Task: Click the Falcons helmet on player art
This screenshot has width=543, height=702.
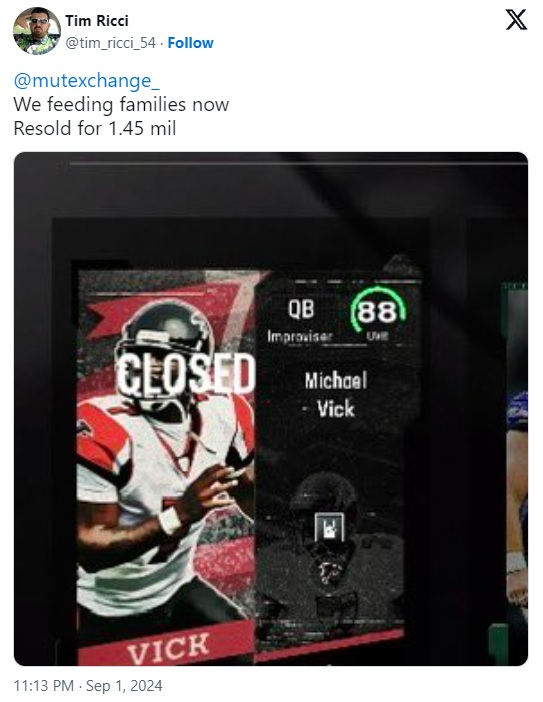Action: (x=165, y=328)
